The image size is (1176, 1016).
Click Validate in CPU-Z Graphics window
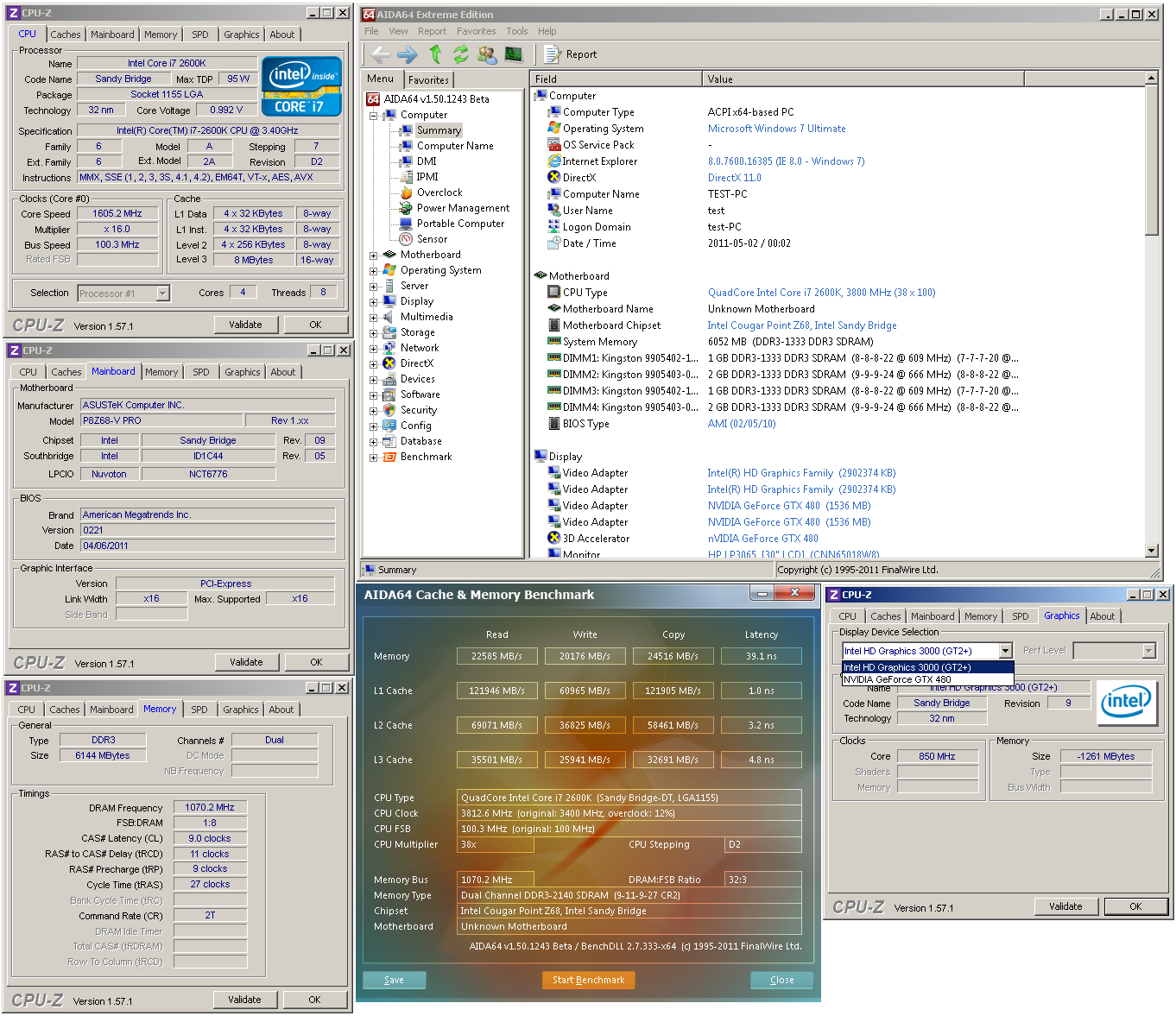coord(1065,906)
